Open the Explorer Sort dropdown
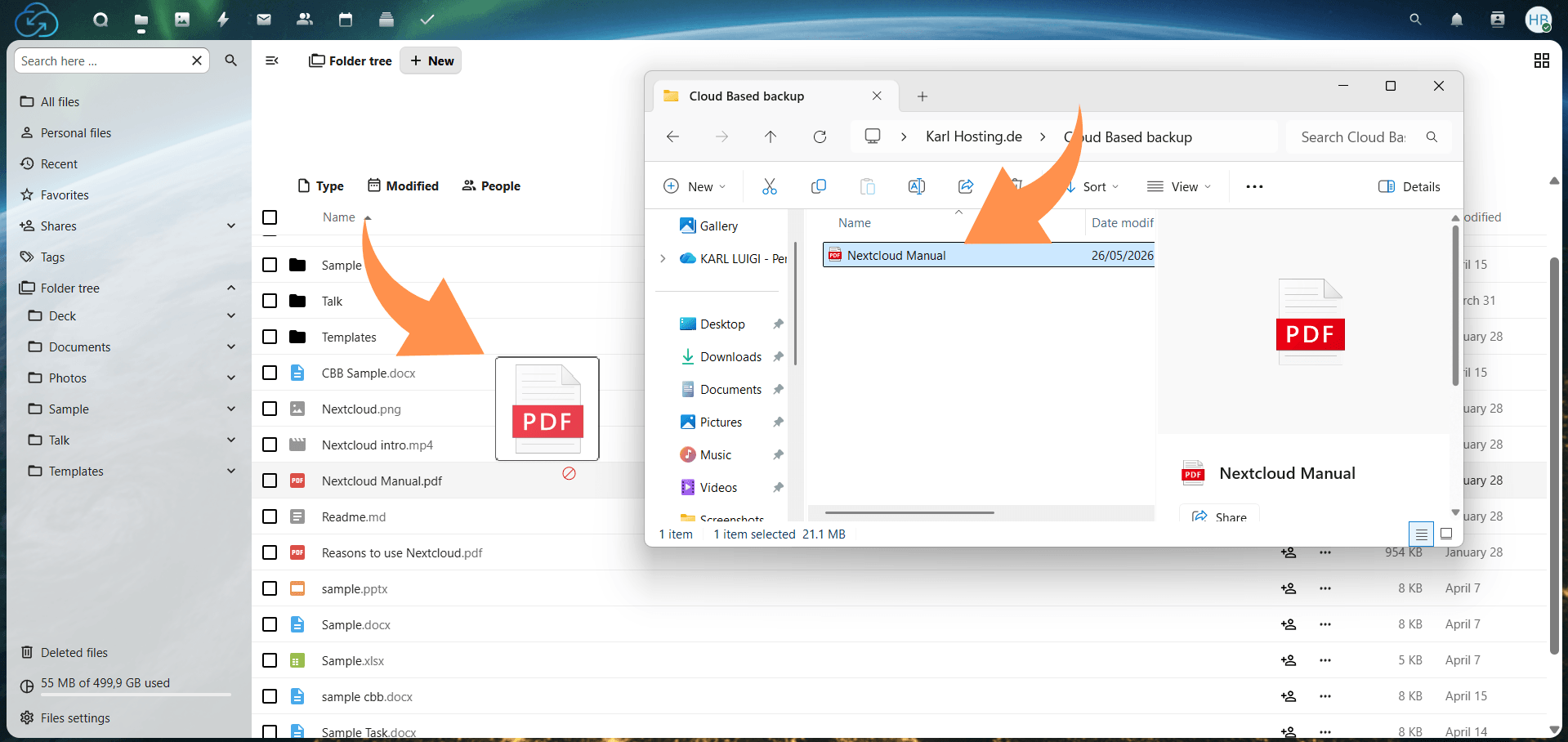Image resolution: width=1568 pixels, height=742 pixels. (x=1092, y=186)
